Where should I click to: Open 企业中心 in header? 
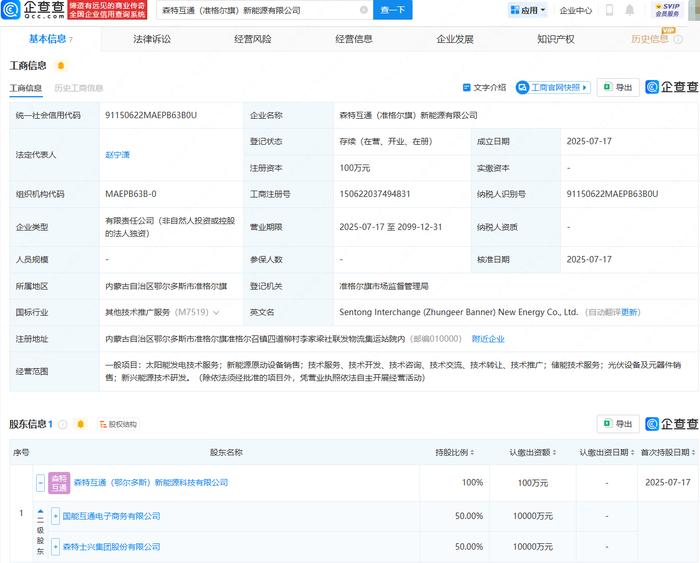click(575, 10)
